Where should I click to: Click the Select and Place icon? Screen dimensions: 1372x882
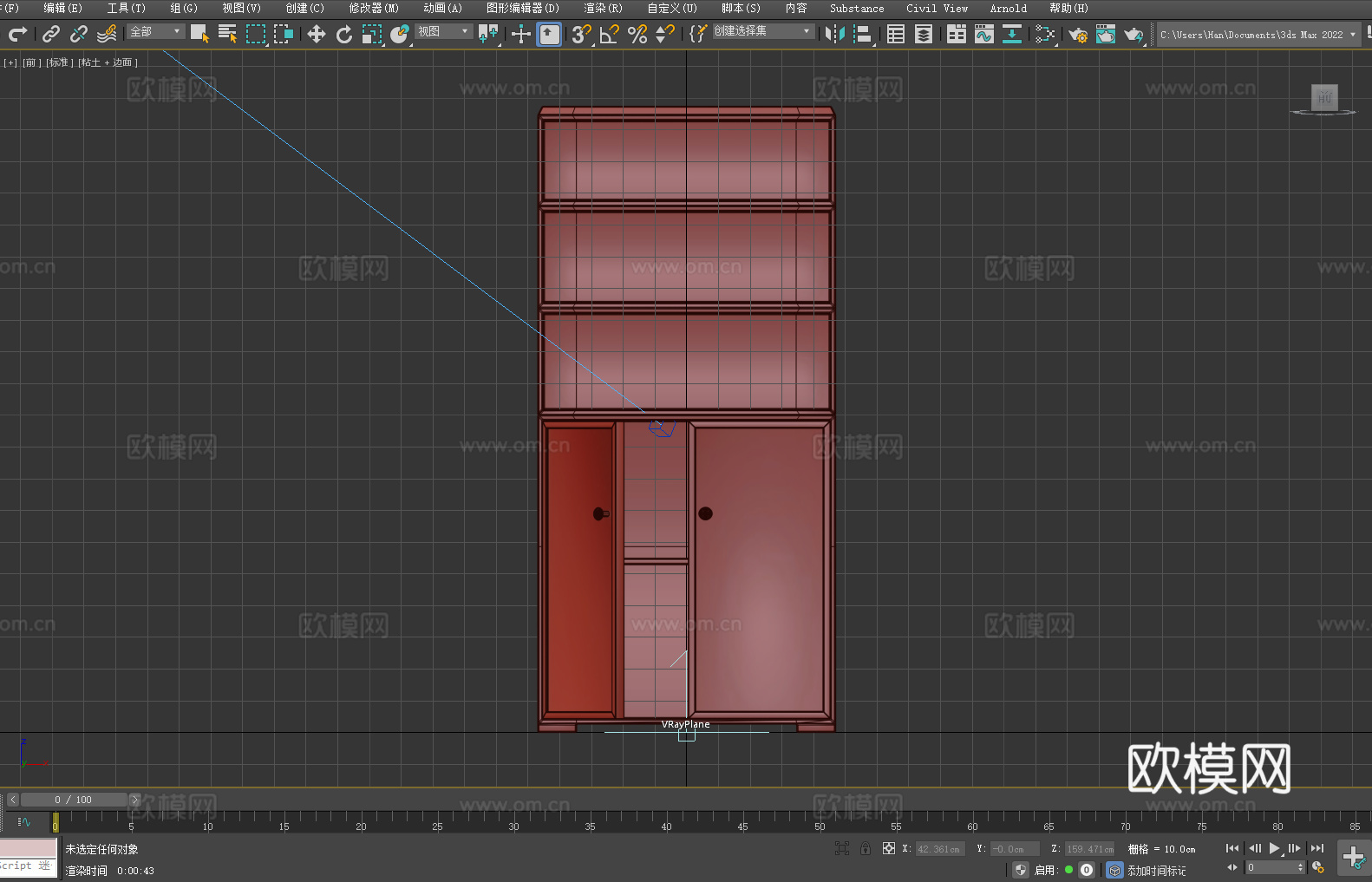click(400, 34)
